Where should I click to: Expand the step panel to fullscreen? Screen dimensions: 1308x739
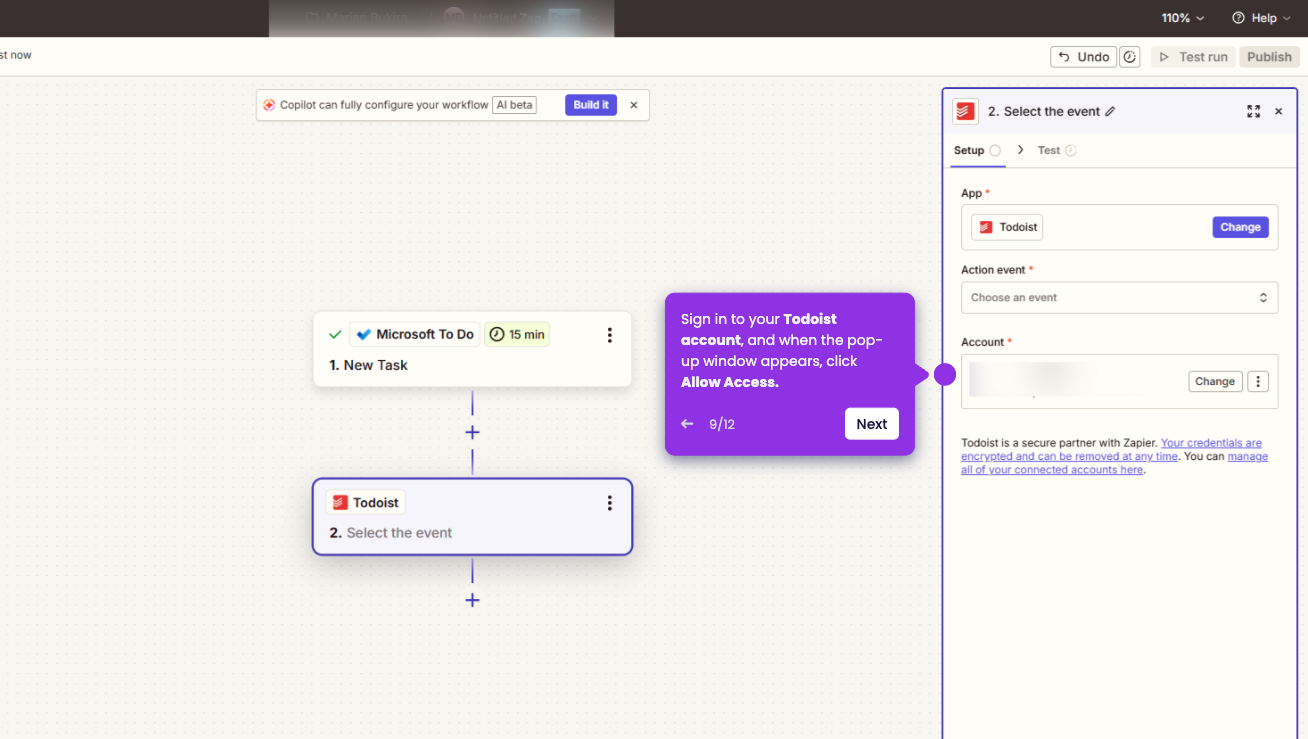pos(1253,112)
